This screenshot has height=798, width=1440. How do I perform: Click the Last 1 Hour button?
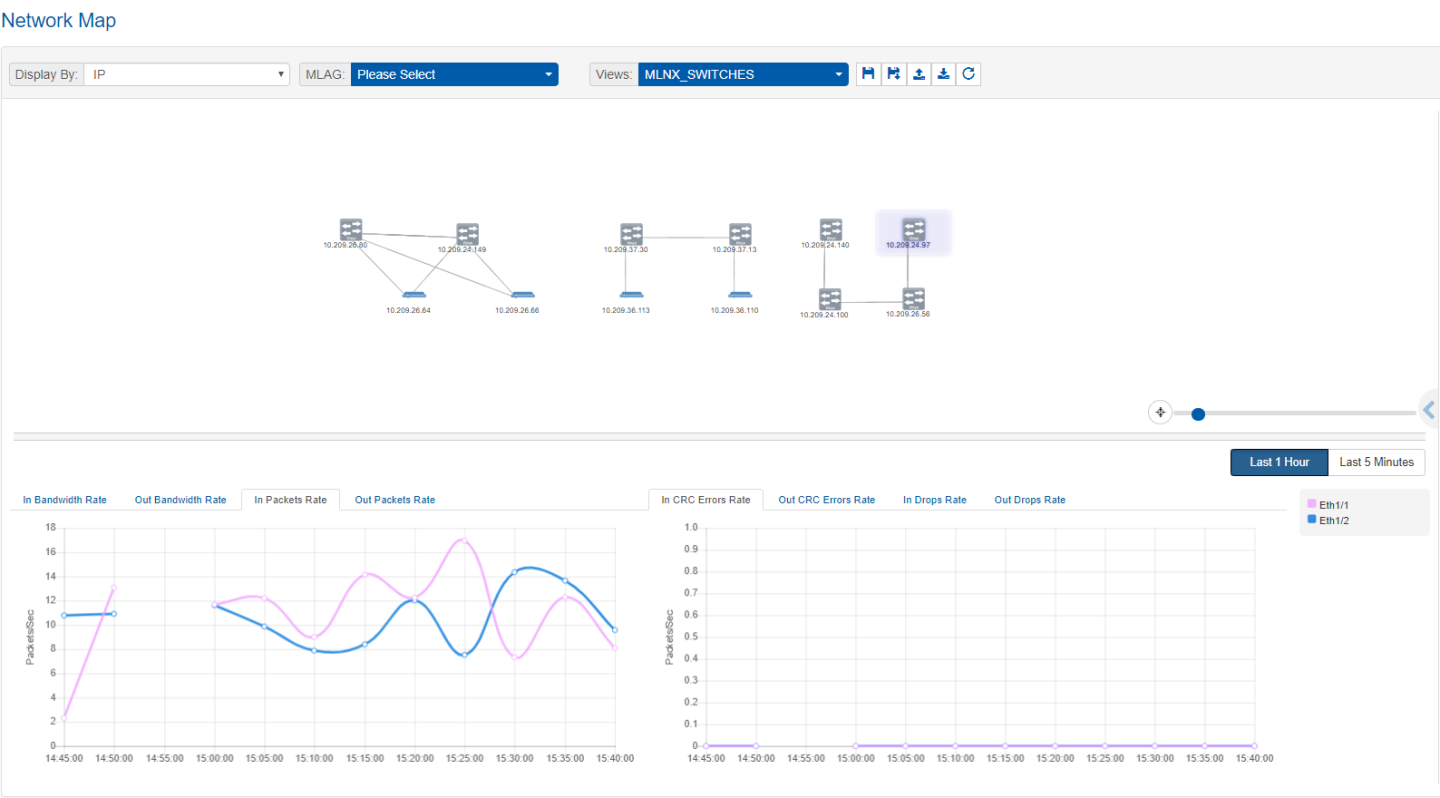[x=1279, y=462]
